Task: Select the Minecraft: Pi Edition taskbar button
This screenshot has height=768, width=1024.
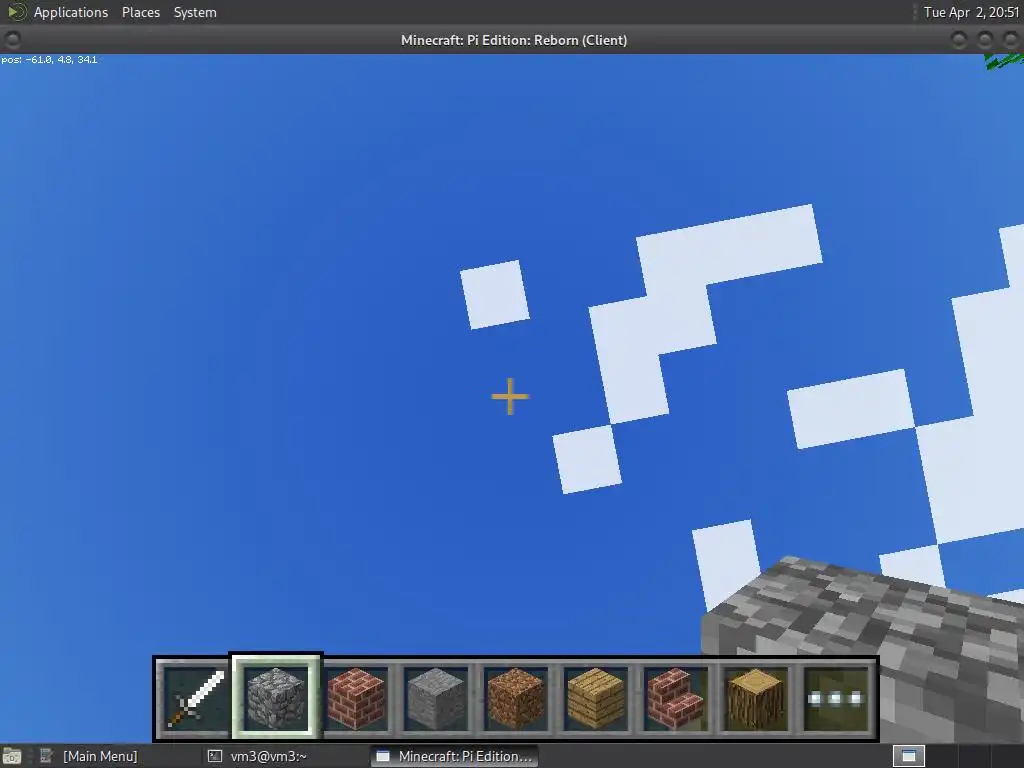Action: (455, 756)
